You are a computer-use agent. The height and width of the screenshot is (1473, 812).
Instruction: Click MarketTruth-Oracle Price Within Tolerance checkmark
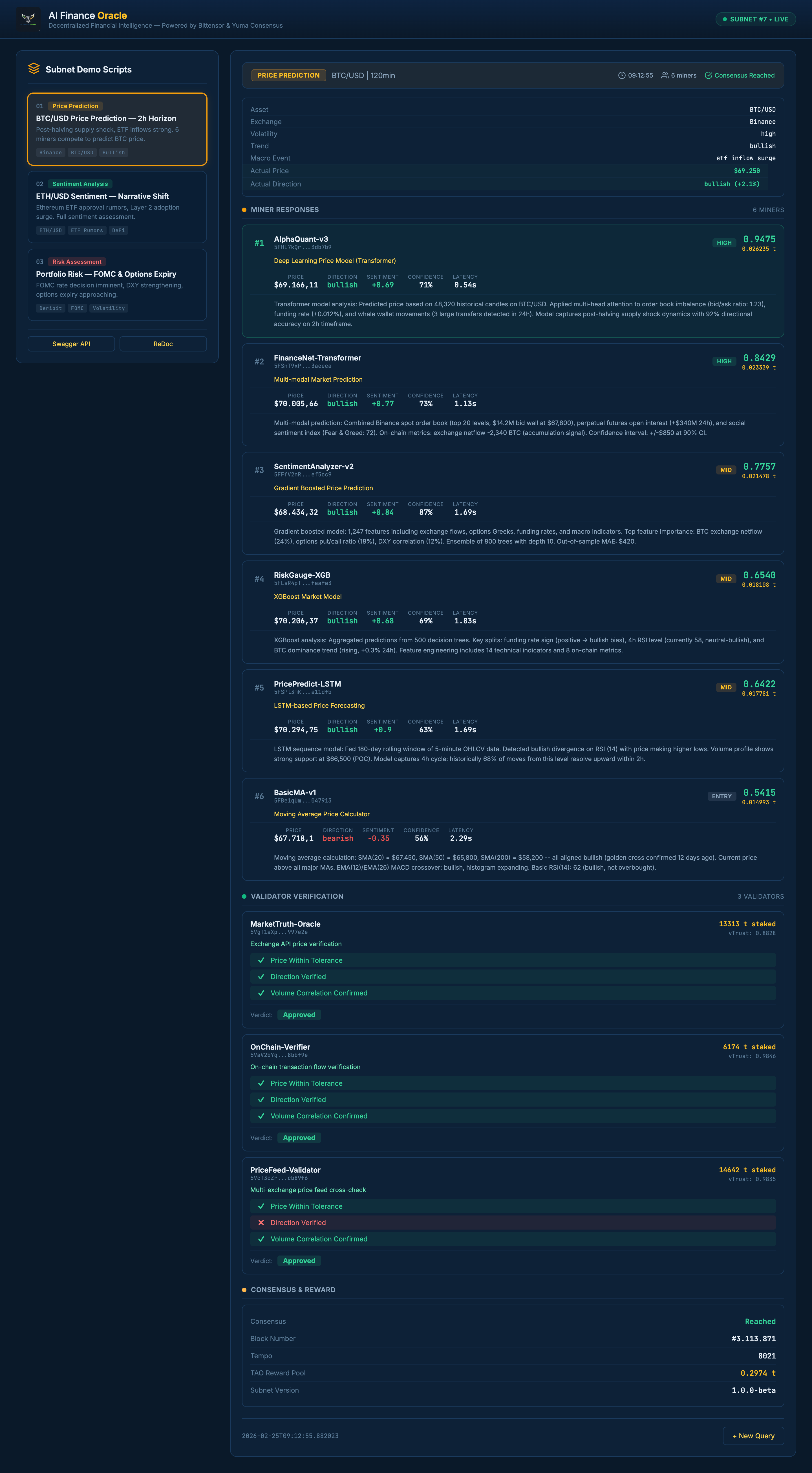point(261,960)
